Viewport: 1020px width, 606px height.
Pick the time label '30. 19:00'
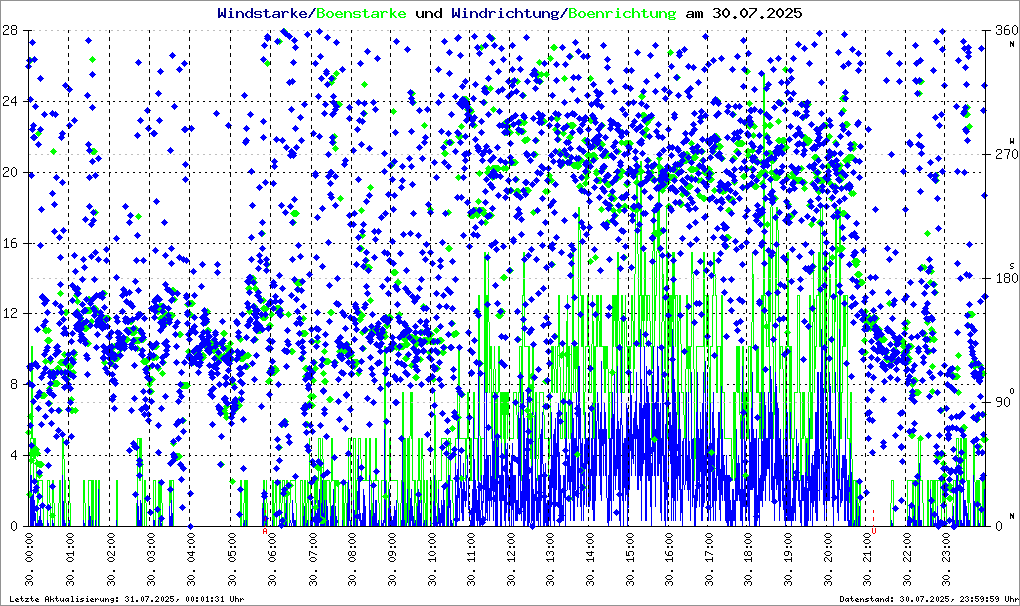[x=788, y=559]
